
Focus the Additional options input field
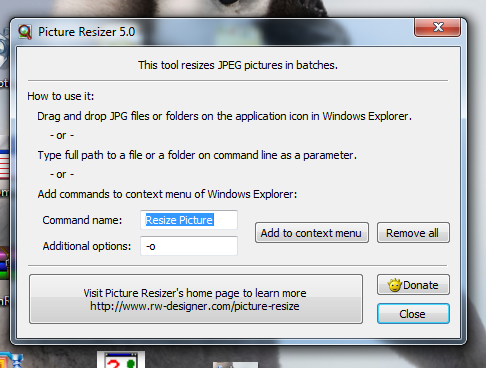[189, 246]
